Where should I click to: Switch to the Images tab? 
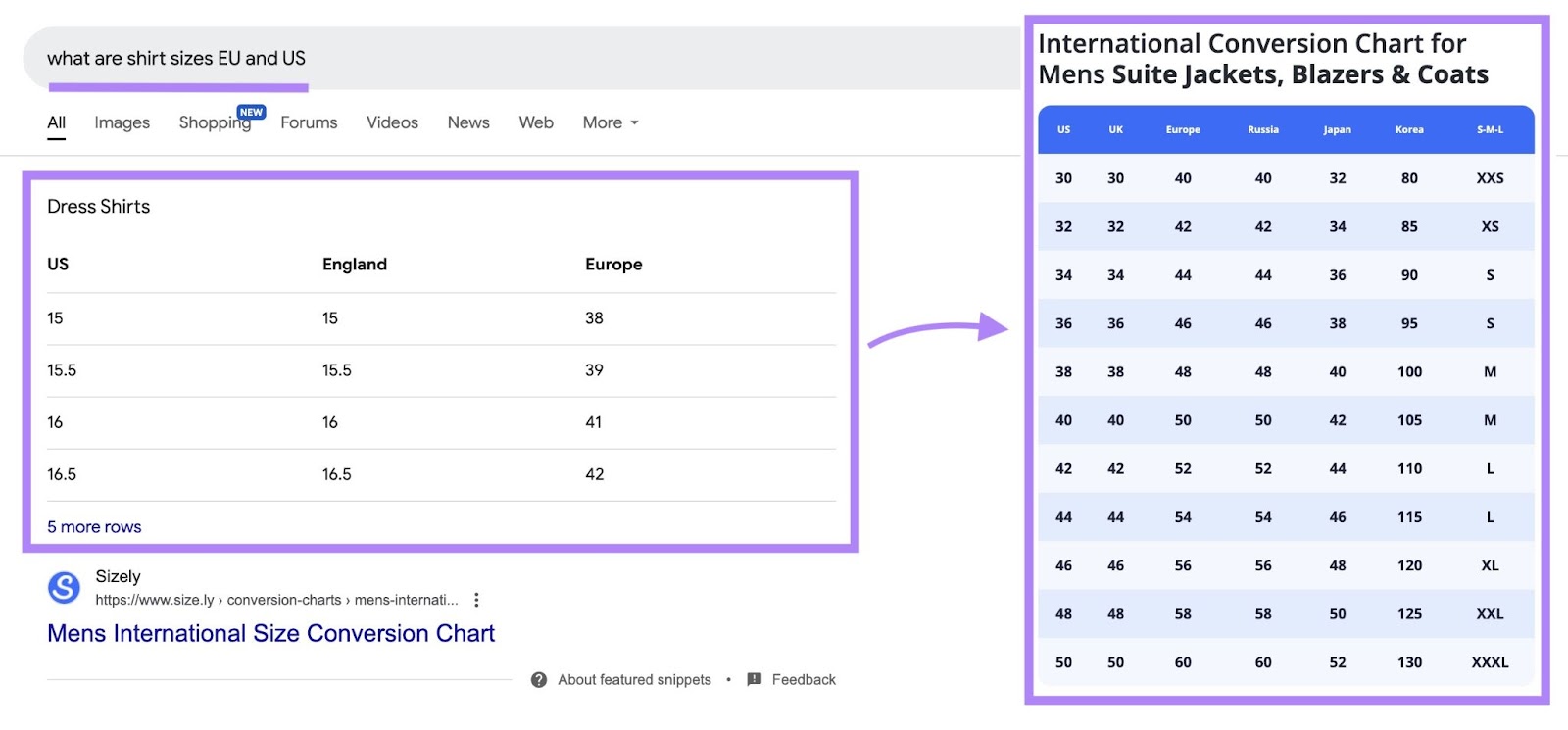tap(122, 122)
